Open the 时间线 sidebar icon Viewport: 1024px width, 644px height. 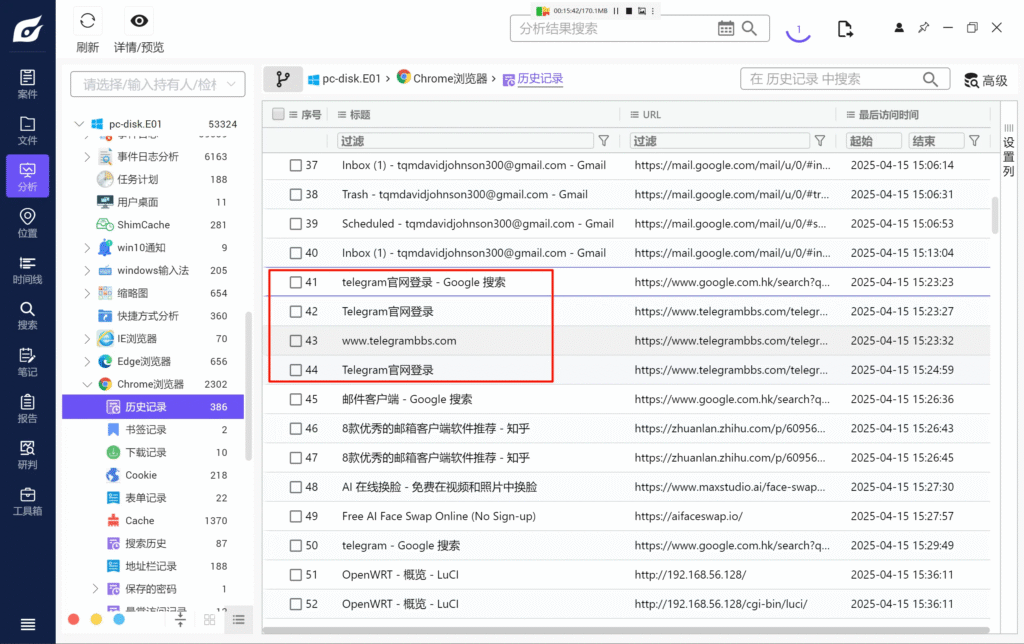[x=27, y=270]
